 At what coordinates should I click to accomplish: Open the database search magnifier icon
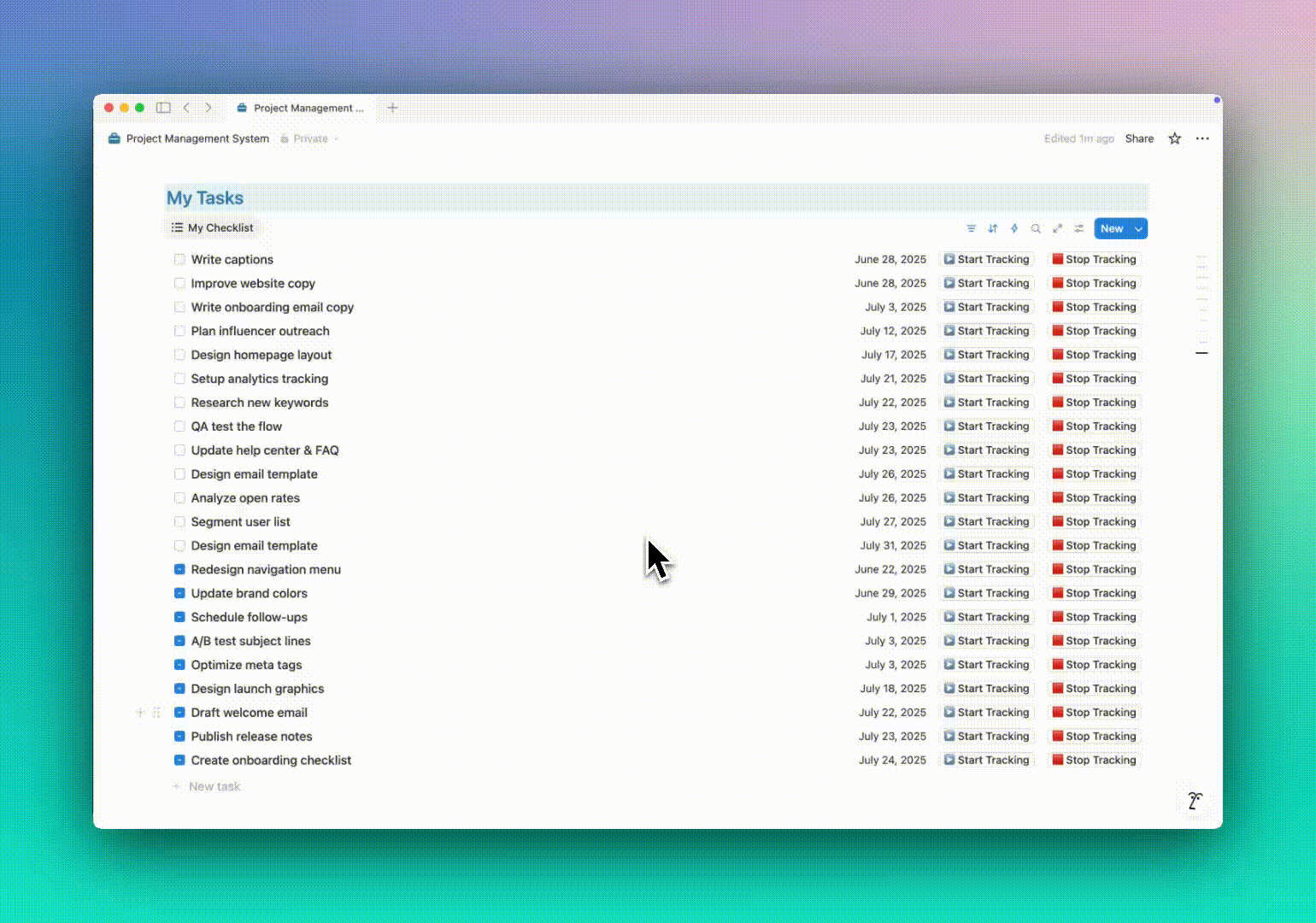1036,228
